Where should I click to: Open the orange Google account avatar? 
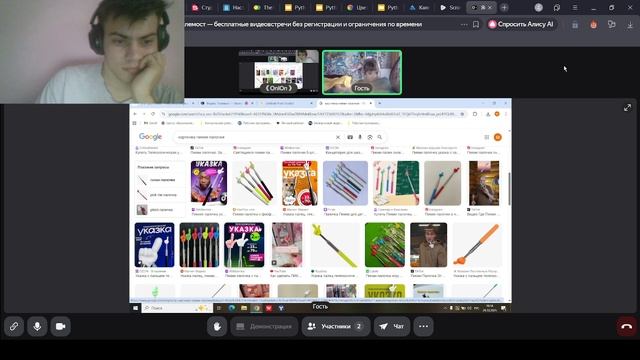(498, 137)
